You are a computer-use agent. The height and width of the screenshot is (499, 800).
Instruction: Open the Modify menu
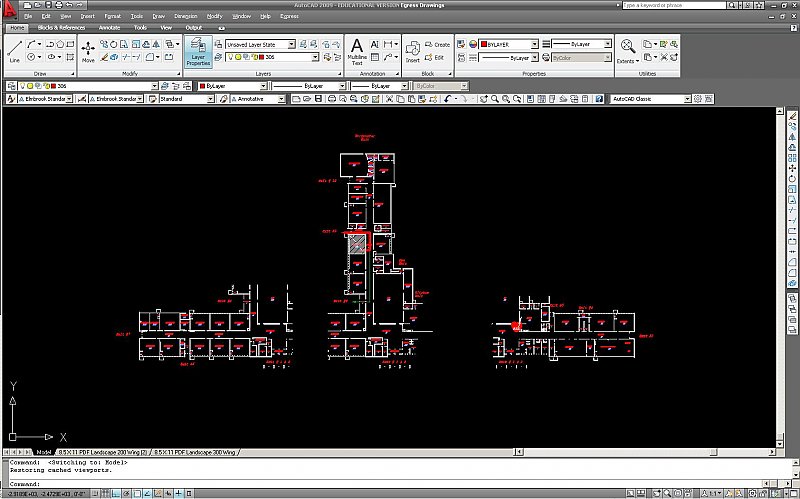pos(214,16)
